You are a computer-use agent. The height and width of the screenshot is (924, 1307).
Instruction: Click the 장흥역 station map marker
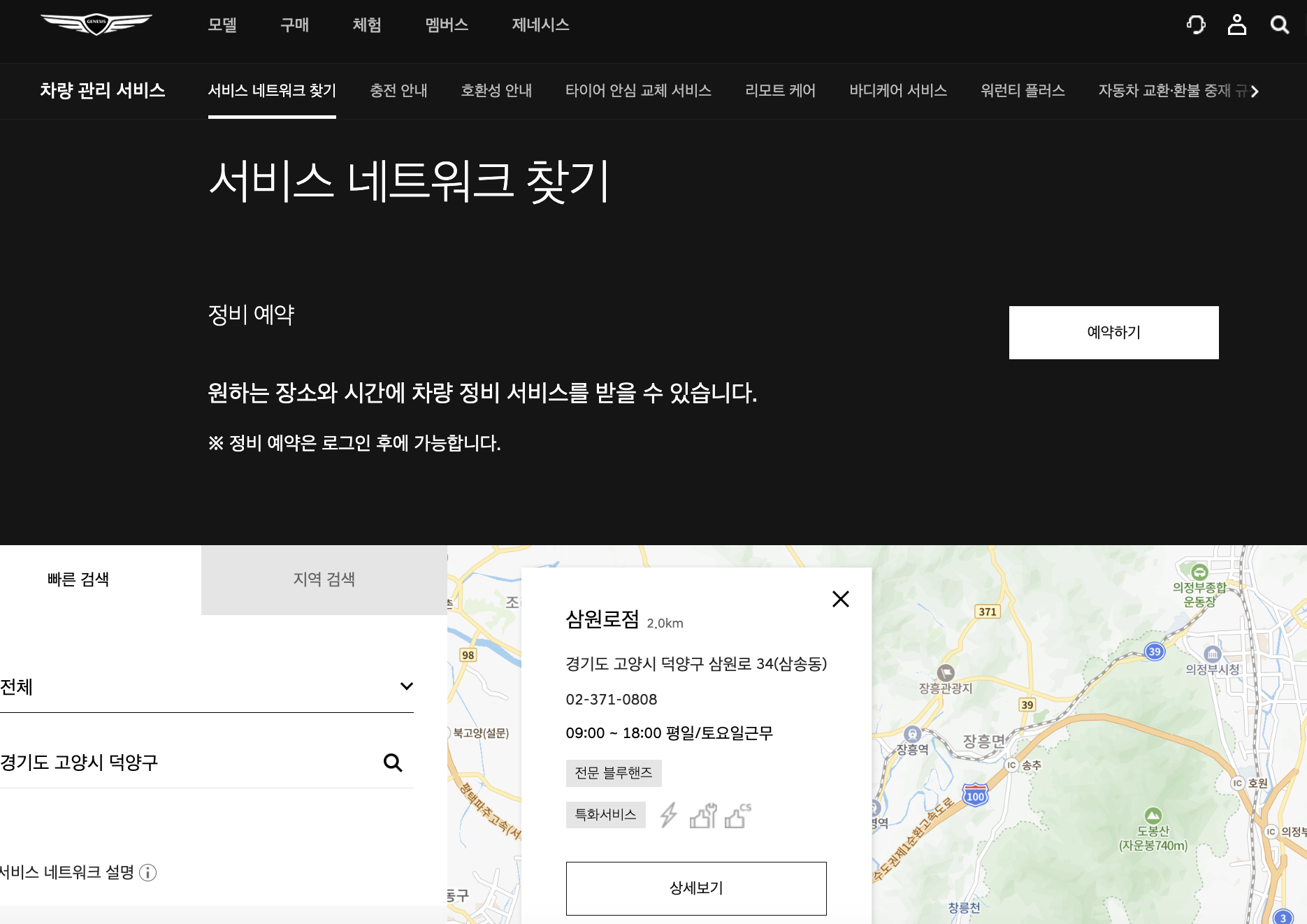click(912, 734)
